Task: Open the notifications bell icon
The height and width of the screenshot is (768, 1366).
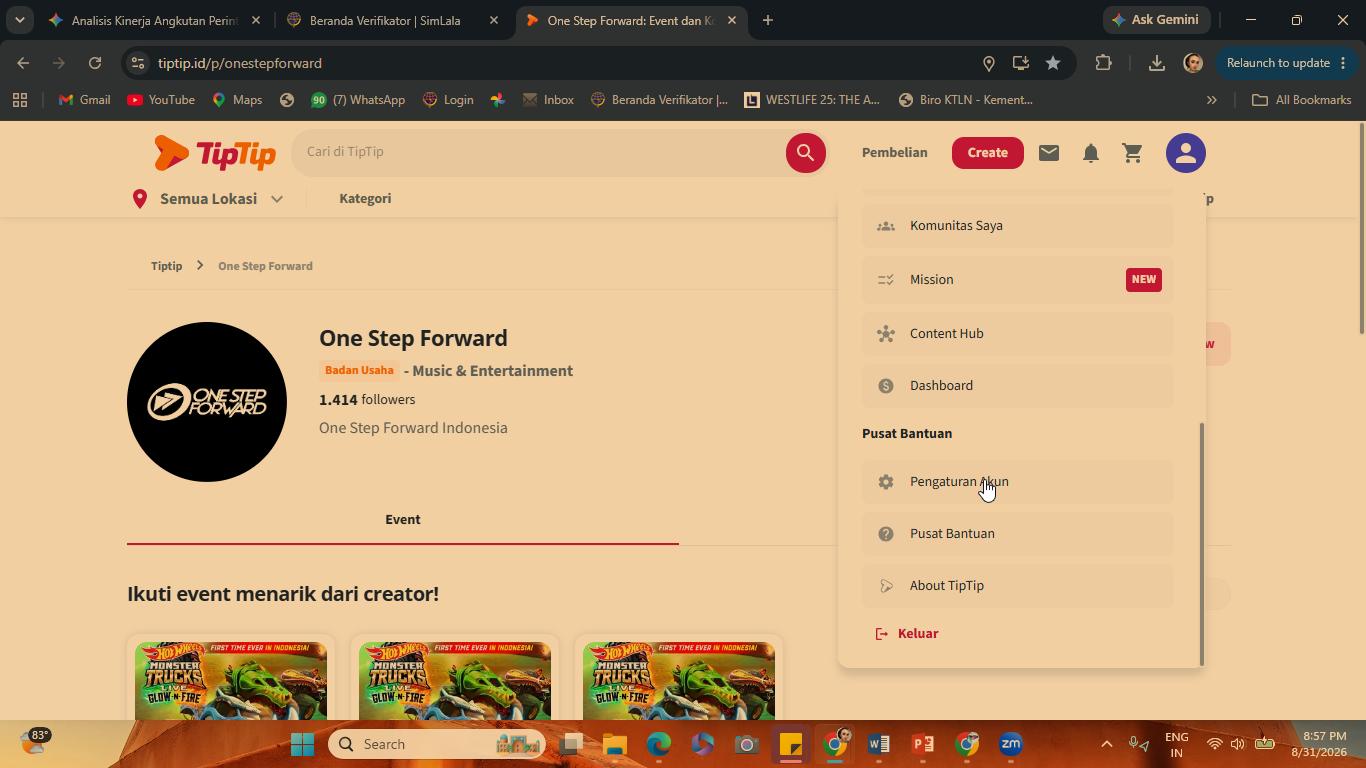Action: 1091,153
